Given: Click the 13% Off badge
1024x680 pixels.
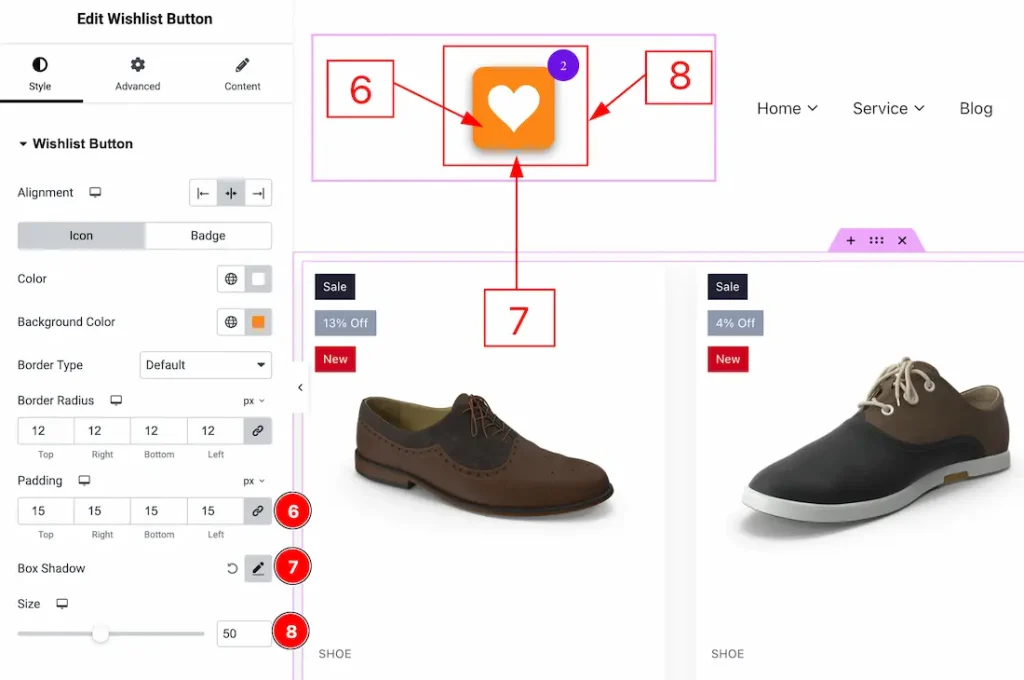Looking at the screenshot, I should pyautogui.click(x=345, y=323).
